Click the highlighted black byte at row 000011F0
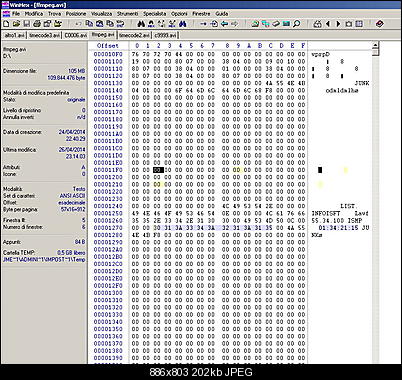Image resolution: width=402 pixels, height=380 pixels. tap(158, 170)
